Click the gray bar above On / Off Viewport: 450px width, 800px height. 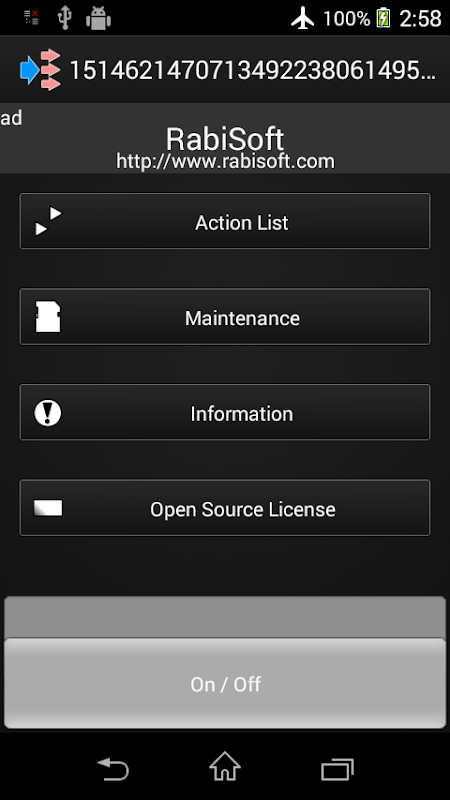225,617
